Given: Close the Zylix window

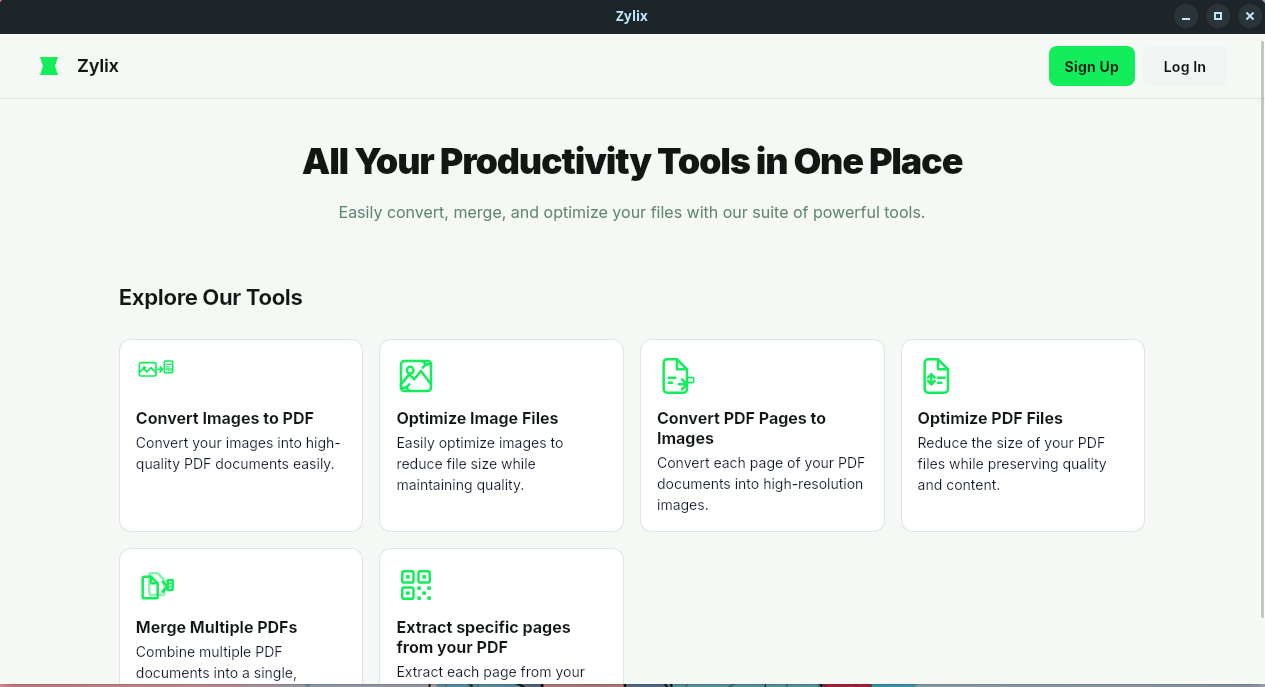Looking at the screenshot, I should click(1250, 16).
